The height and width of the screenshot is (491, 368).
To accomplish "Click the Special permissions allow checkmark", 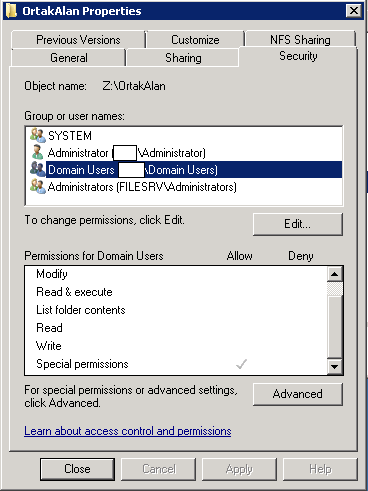I will click(x=241, y=364).
